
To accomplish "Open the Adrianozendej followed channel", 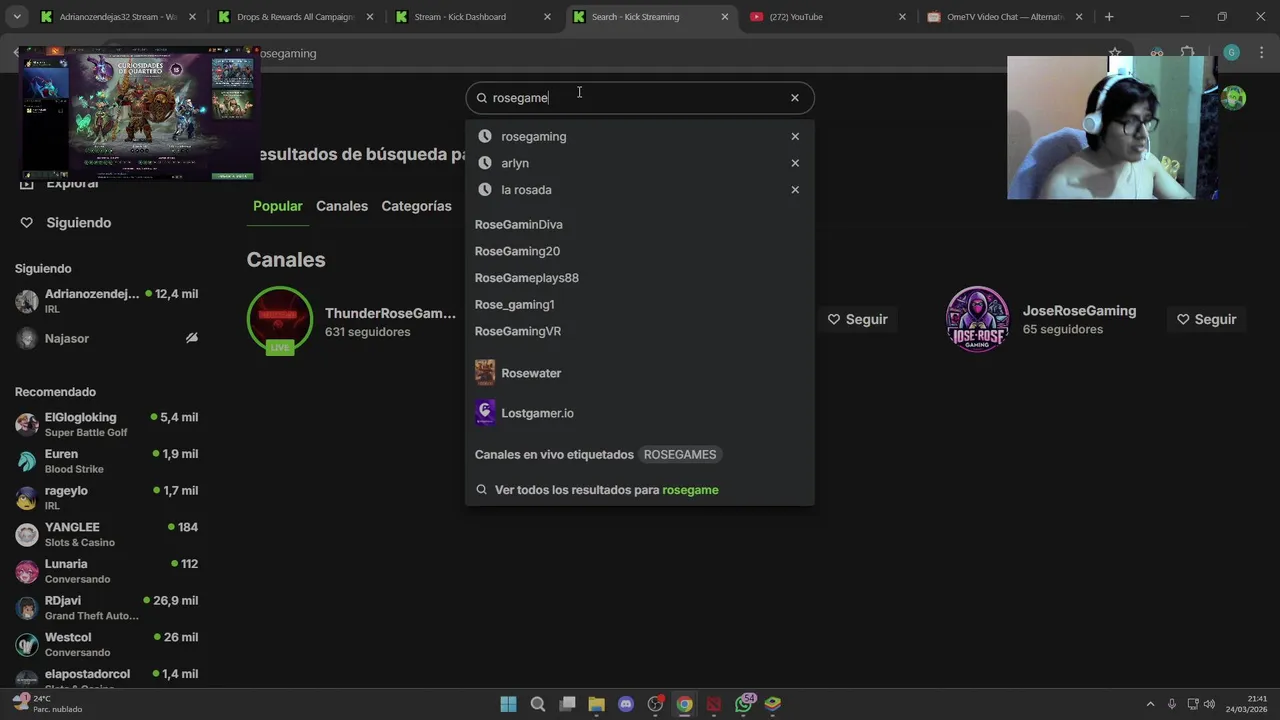I will (x=106, y=301).
